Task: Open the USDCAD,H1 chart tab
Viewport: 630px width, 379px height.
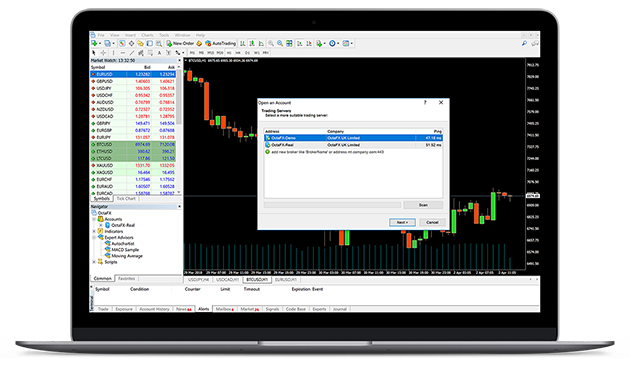Action: [227, 279]
